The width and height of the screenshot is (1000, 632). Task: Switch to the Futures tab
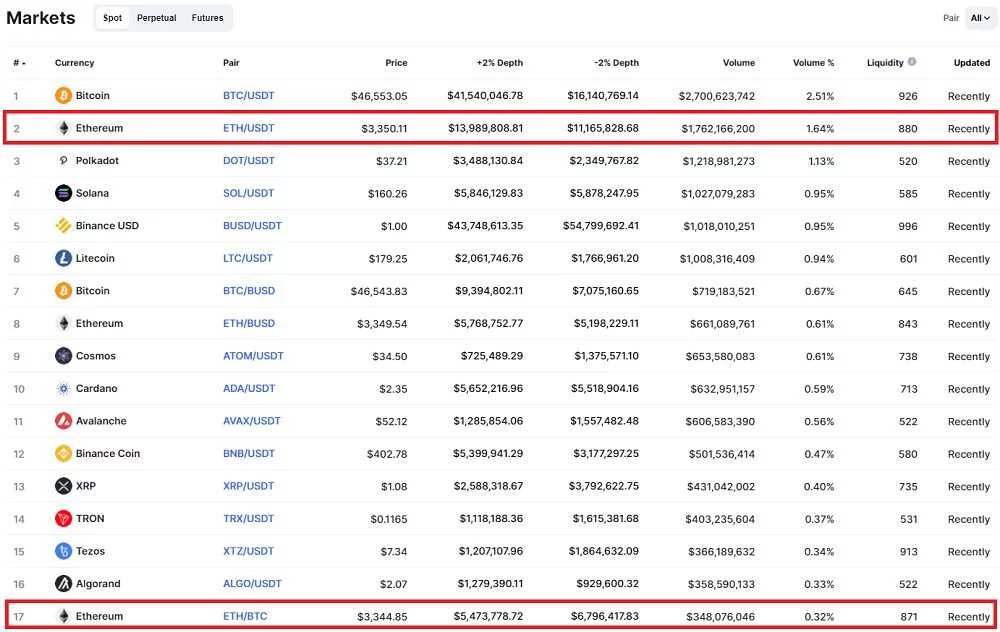tap(208, 18)
